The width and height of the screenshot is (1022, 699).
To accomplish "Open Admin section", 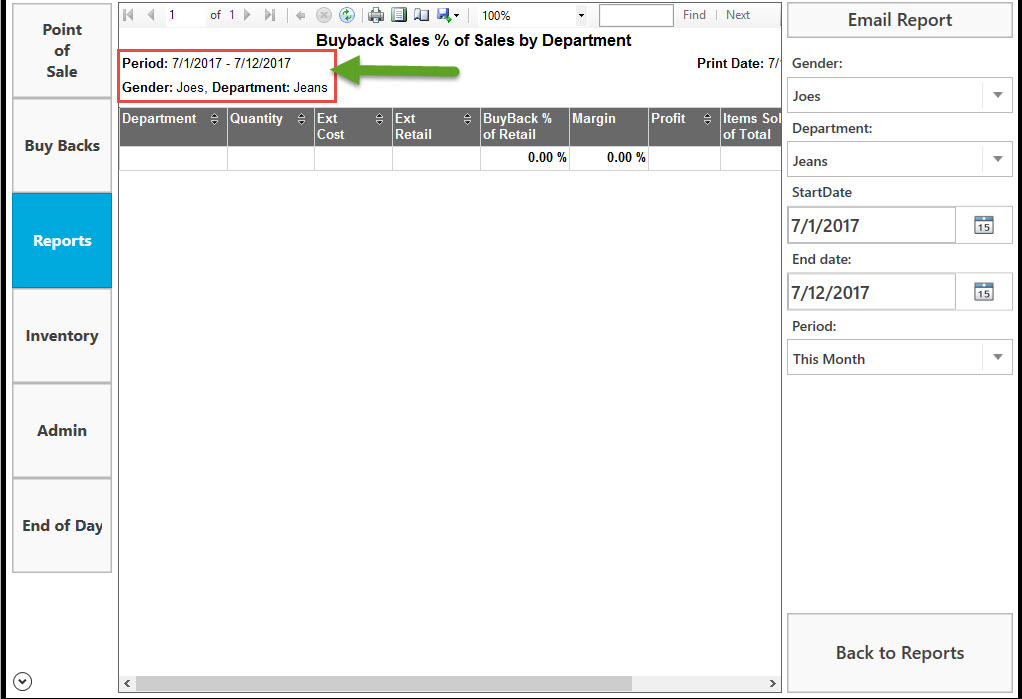I will (x=62, y=430).
